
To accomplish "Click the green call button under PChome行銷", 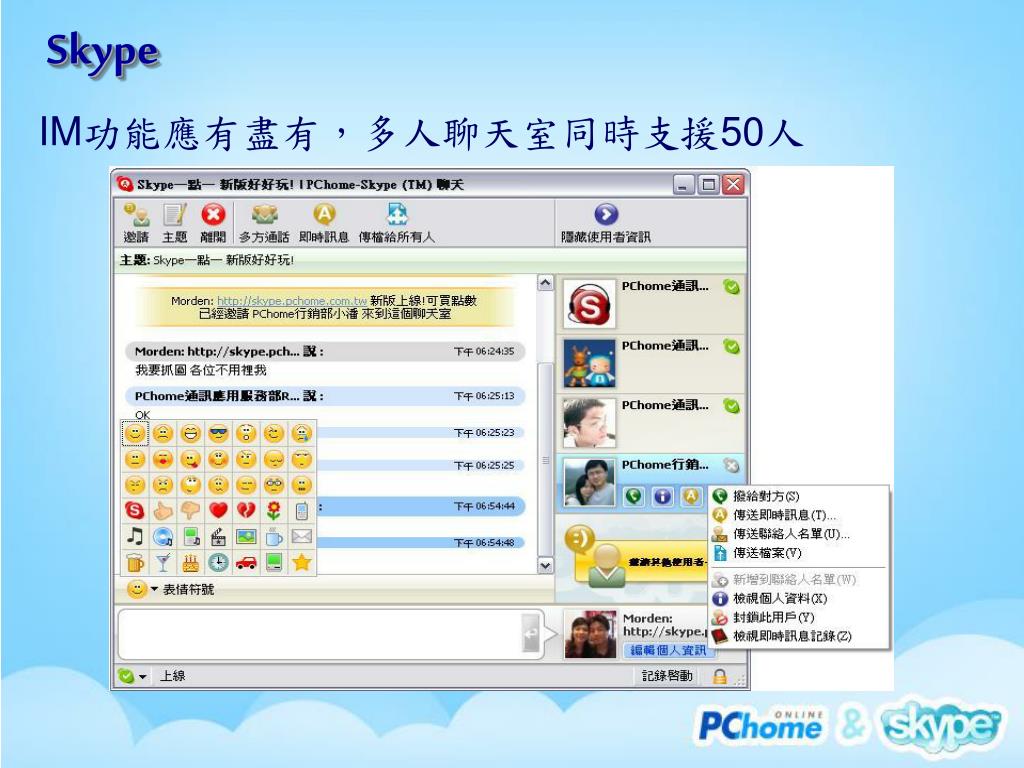I will click(633, 496).
